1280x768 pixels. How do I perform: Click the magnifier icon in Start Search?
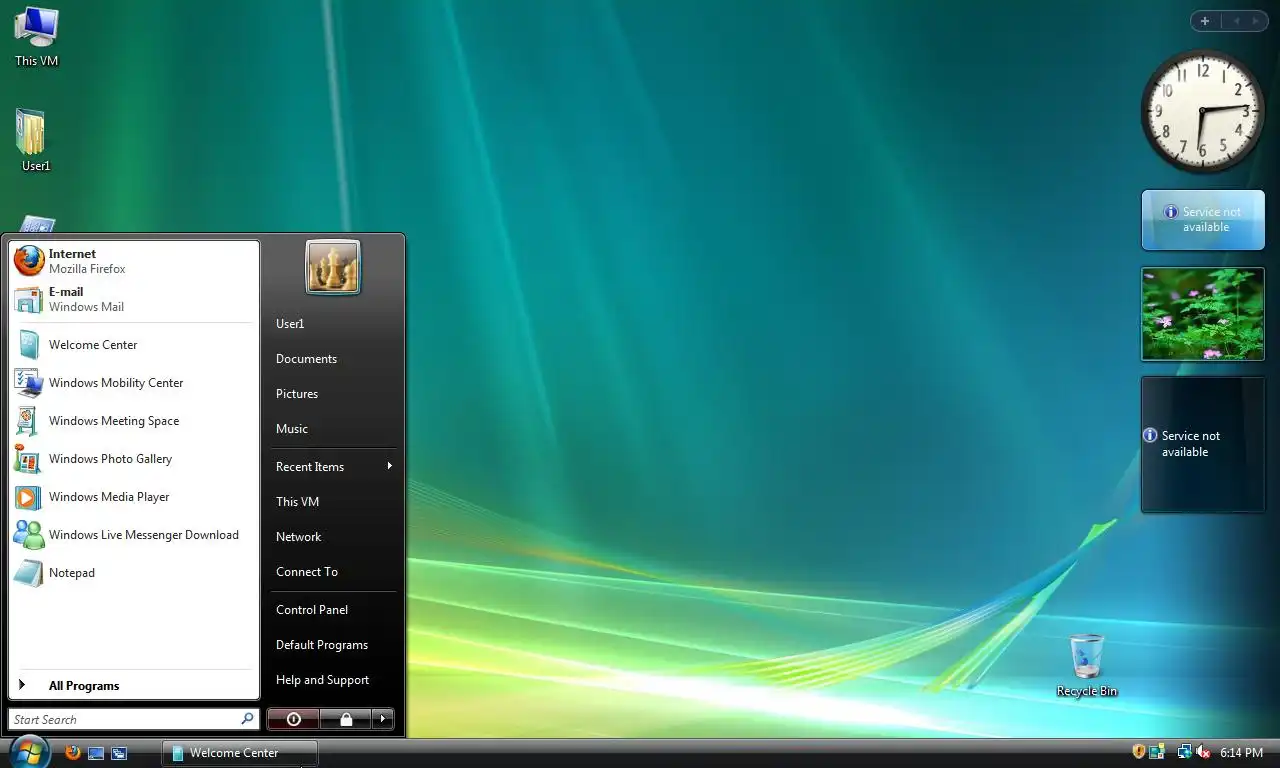click(247, 719)
